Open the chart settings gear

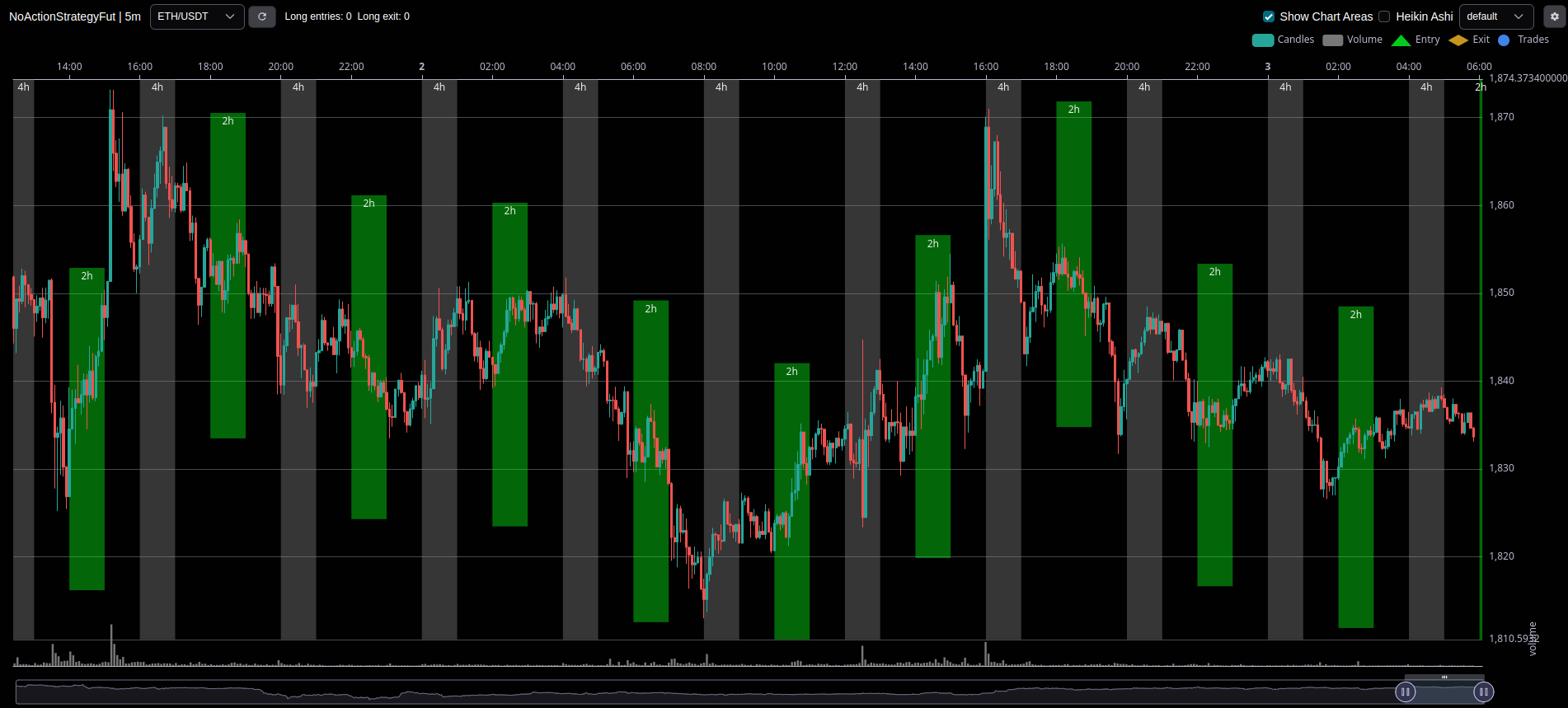click(1554, 16)
